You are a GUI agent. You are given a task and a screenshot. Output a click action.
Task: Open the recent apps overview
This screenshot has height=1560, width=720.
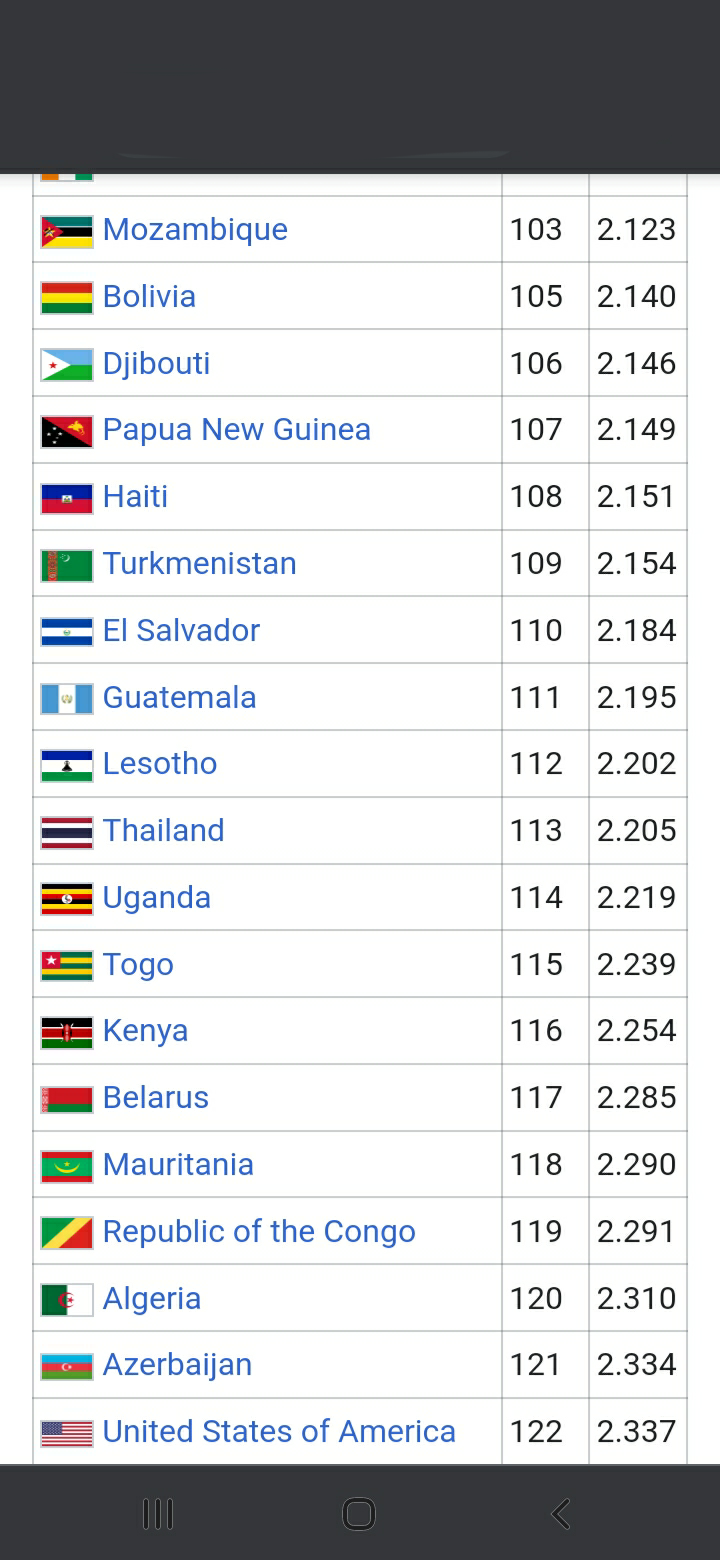coord(158,1513)
